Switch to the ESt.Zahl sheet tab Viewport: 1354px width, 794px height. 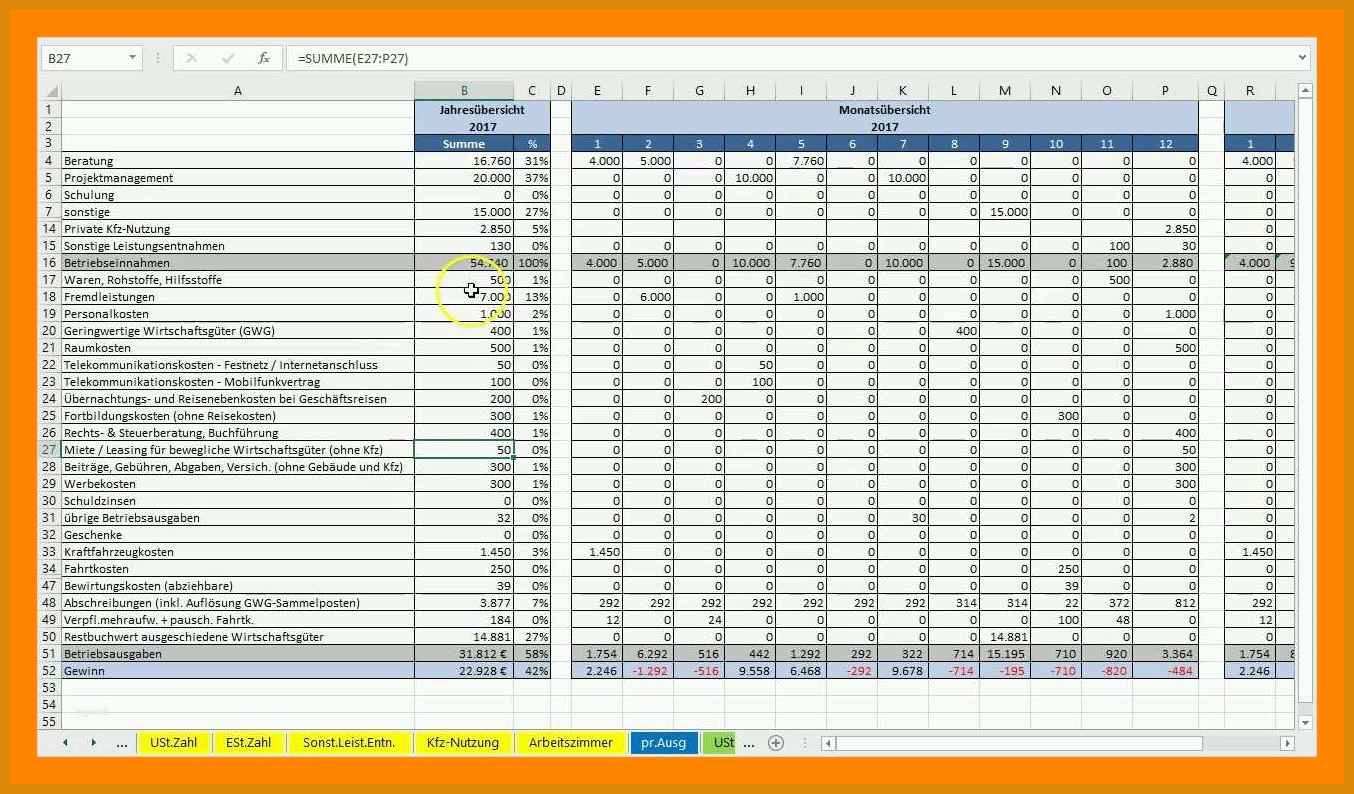tap(248, 743)
